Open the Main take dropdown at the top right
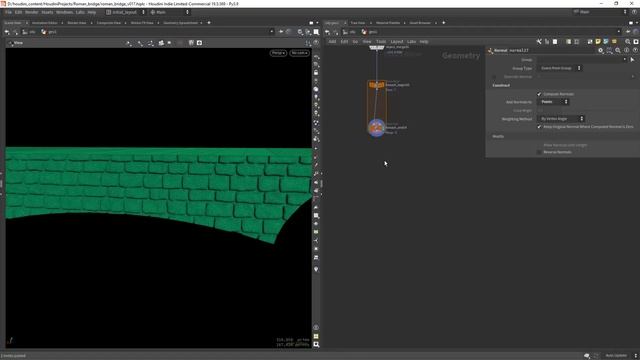640x360 pixels. pyautogui.click(x=600, y=12)
